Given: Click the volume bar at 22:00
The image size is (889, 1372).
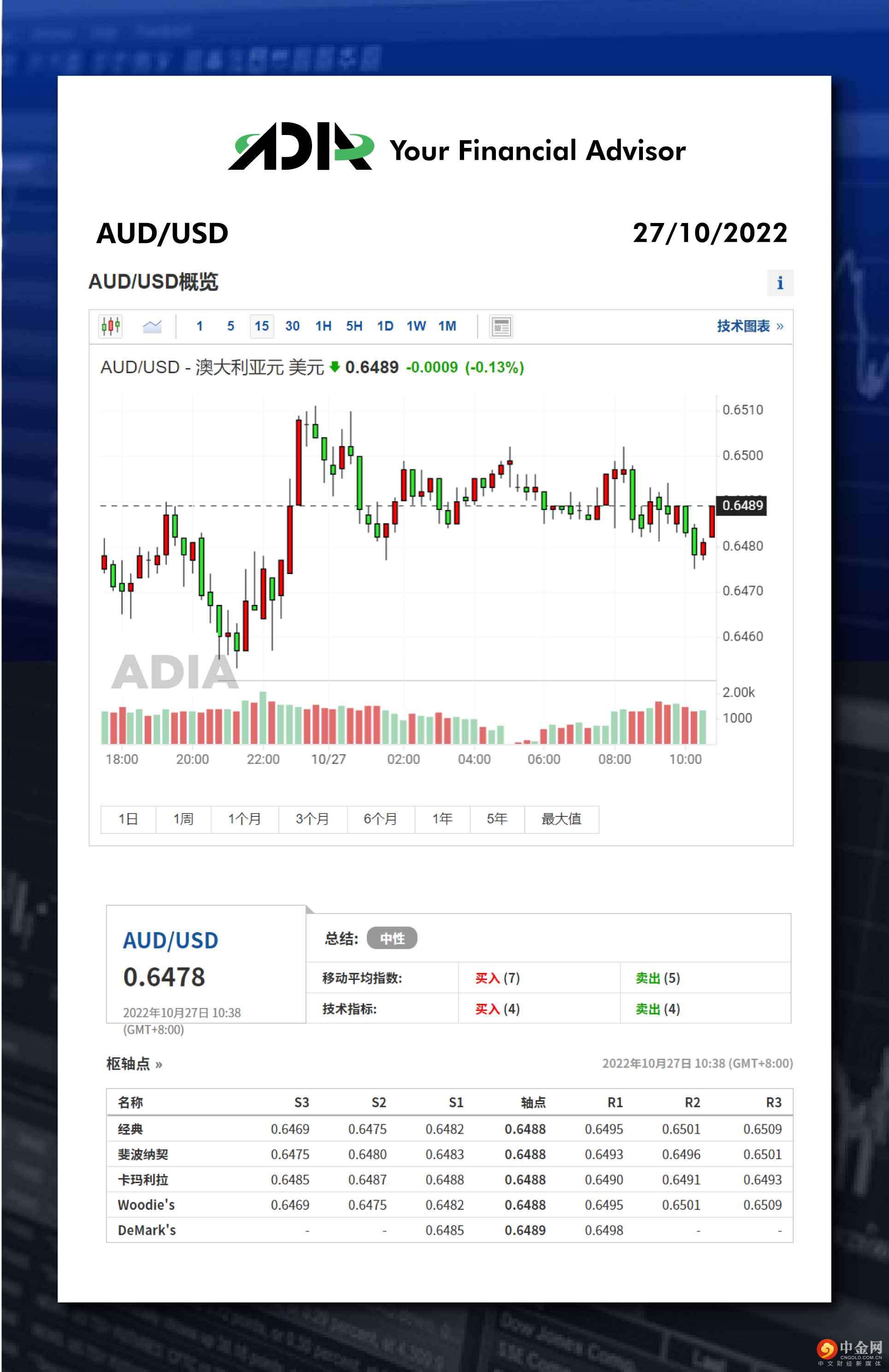Looking at the screenshot, I should (263, 719).
